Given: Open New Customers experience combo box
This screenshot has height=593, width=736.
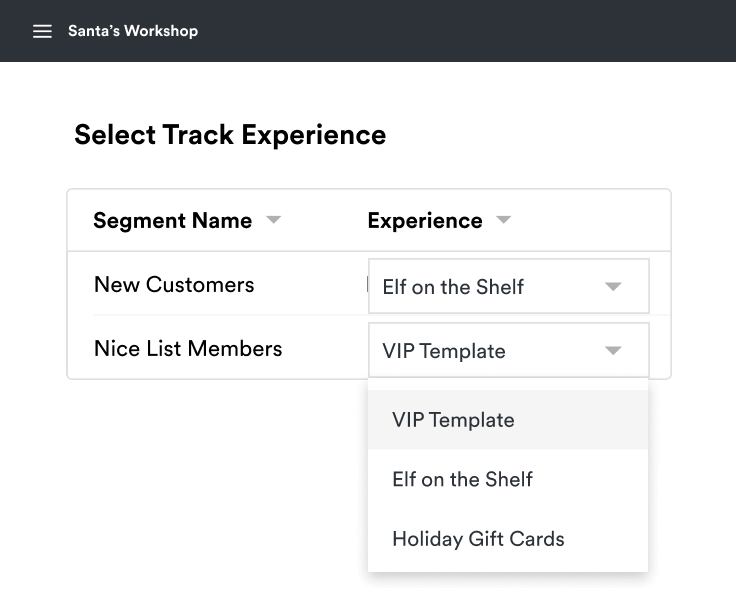Looking at the screenshot, I should [490, 287].
